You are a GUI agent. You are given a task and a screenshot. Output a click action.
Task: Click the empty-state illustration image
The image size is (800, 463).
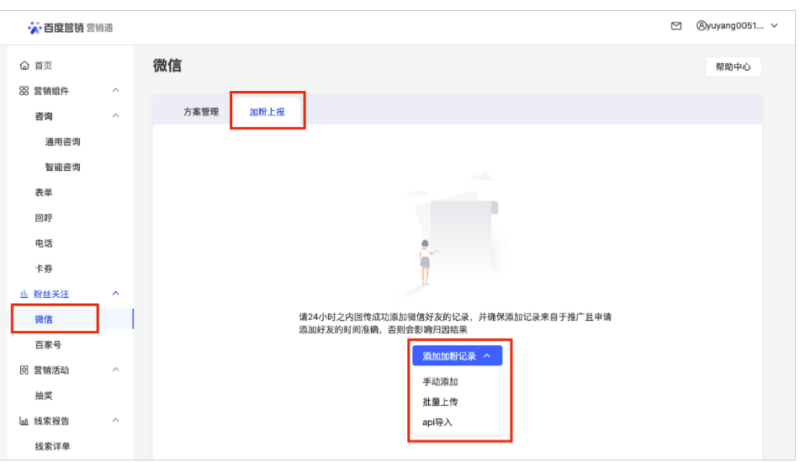(x=452, y=235)
